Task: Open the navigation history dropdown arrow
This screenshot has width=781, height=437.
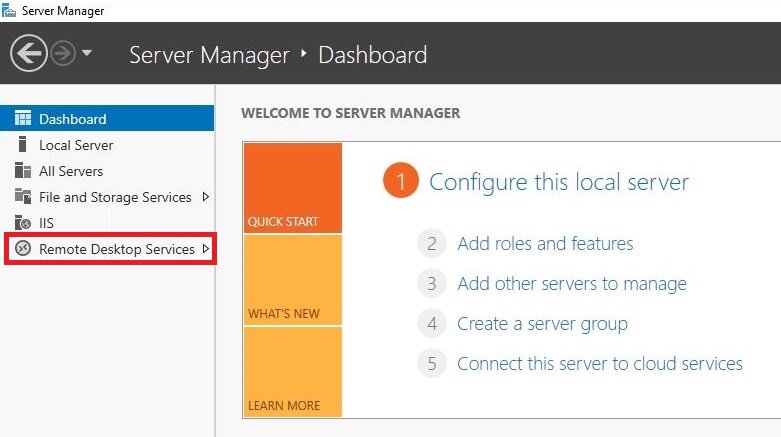Action: pos(87,52)
